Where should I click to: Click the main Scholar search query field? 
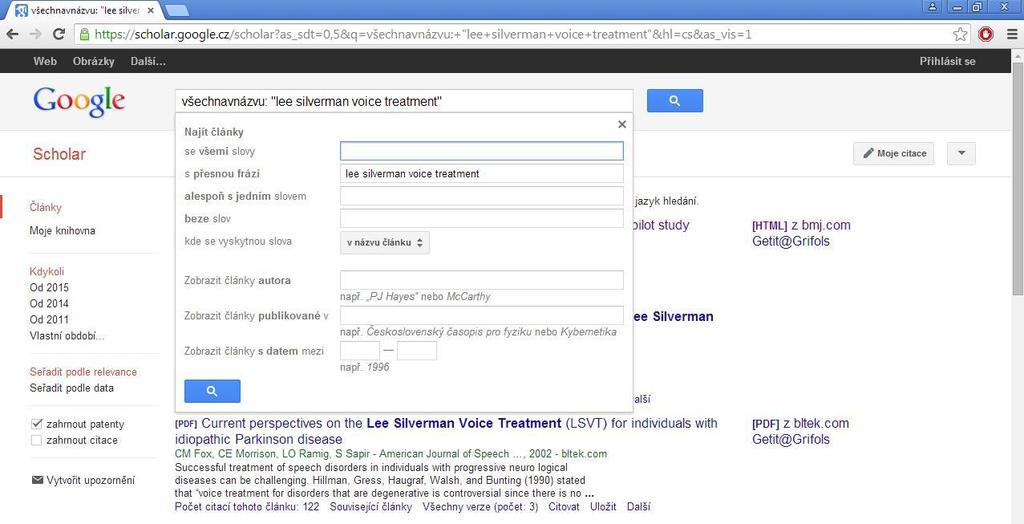[x=404, y=101]
